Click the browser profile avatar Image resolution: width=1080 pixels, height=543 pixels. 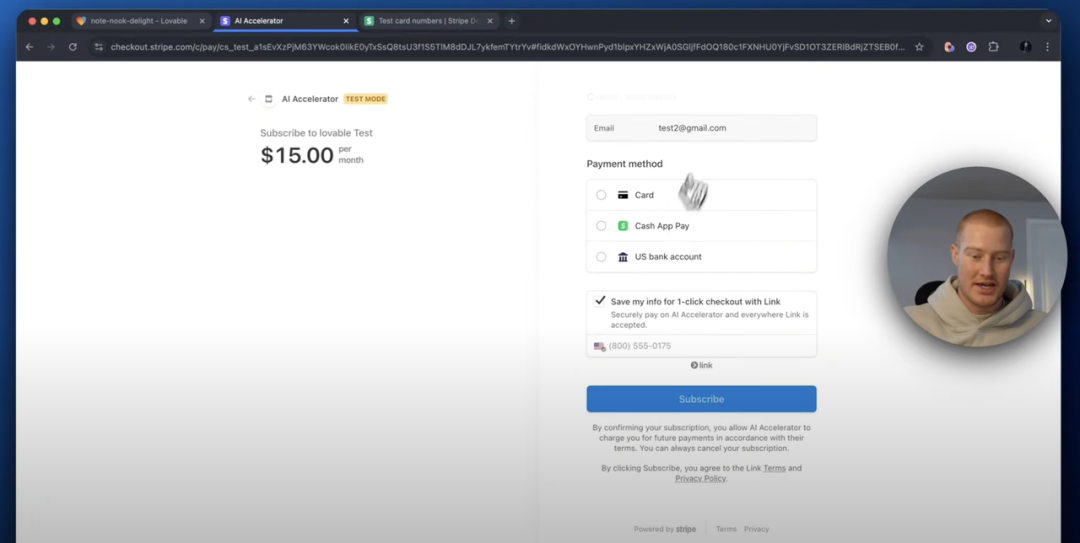(x=1026, y=47)
